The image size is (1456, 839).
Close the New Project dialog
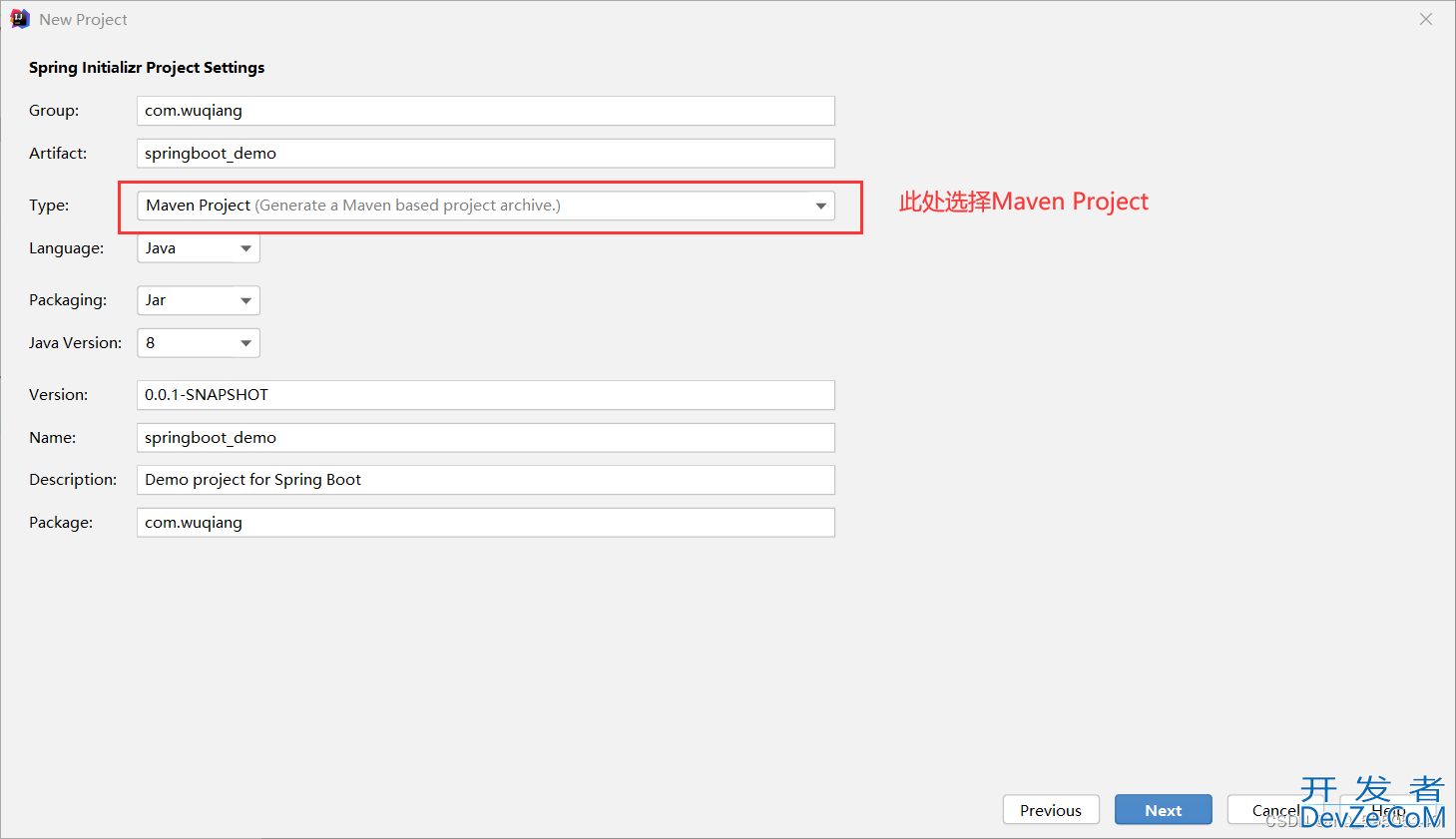[x=1426, y=19]
